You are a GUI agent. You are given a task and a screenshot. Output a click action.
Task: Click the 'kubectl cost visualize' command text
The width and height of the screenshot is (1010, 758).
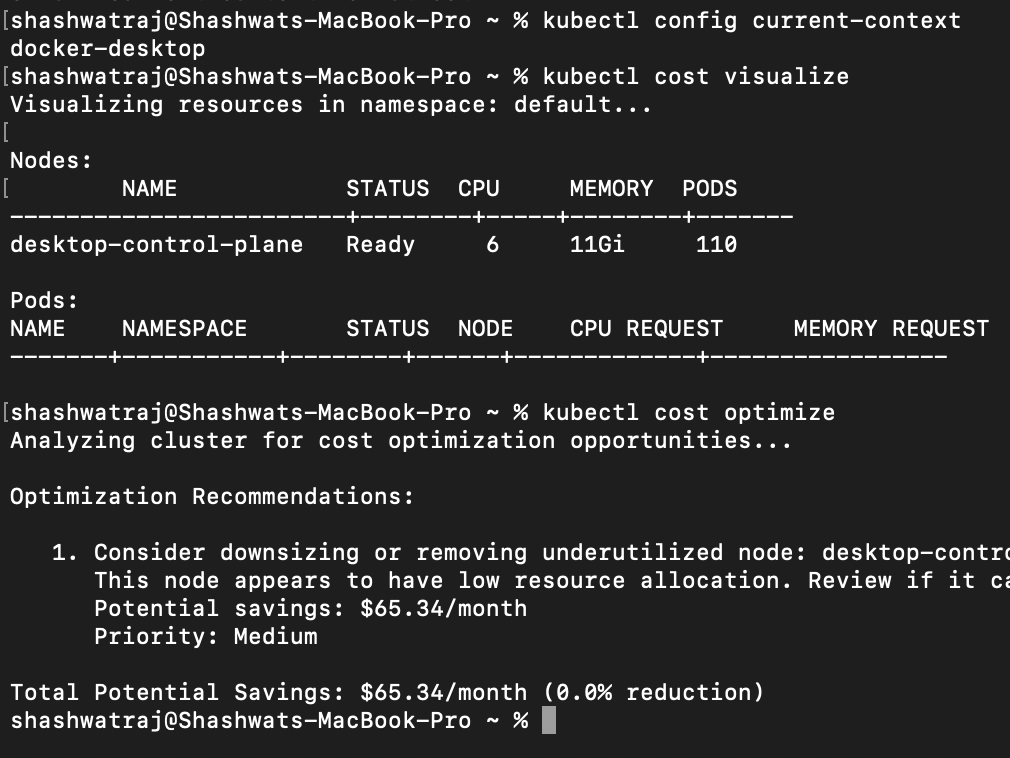[x=696, y=76]
